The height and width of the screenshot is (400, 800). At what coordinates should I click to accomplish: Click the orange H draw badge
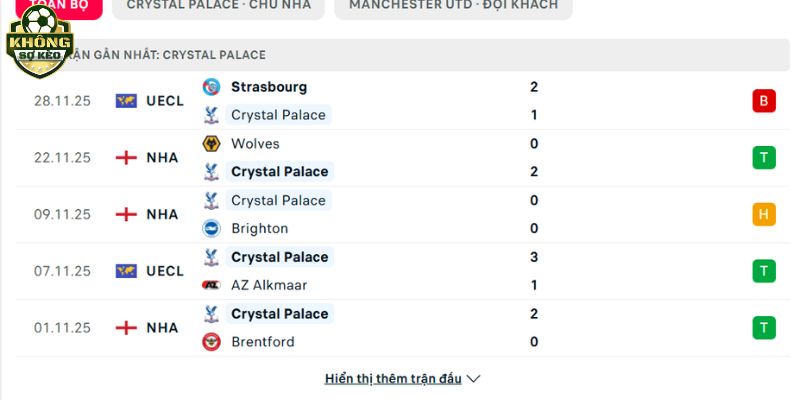764,214
